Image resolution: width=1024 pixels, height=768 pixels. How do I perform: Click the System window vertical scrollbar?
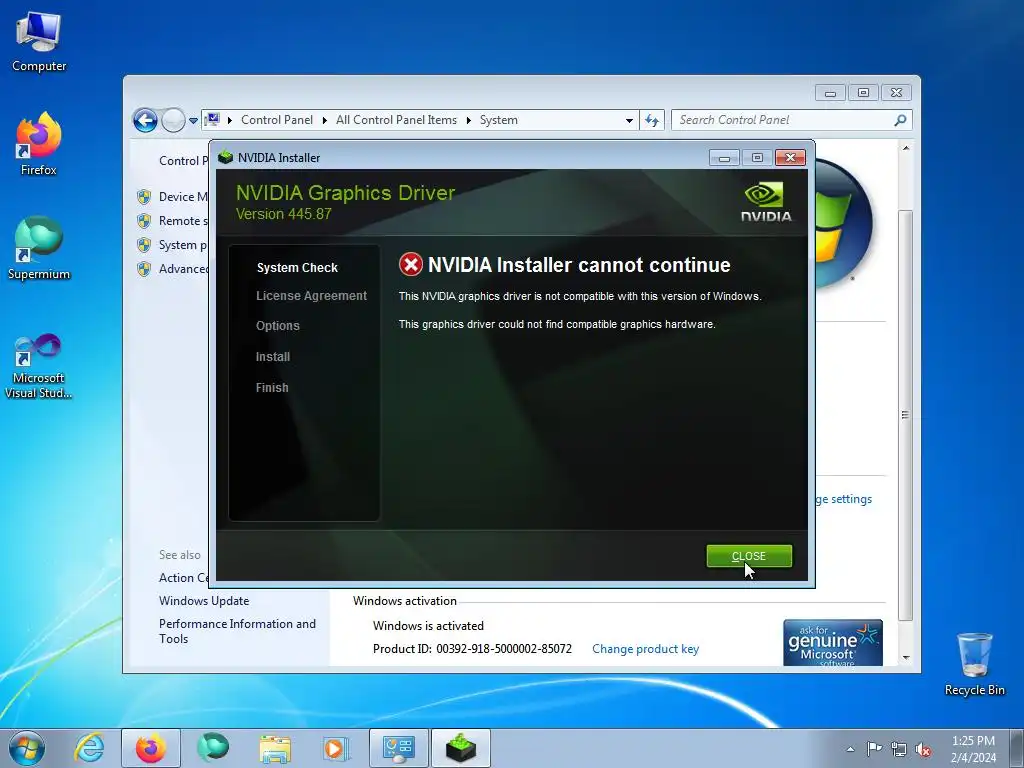coord(905,415)
